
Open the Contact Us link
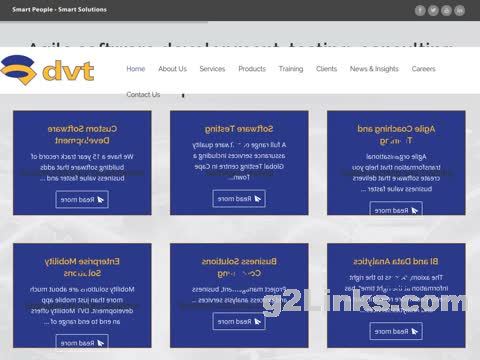[143, 95]
